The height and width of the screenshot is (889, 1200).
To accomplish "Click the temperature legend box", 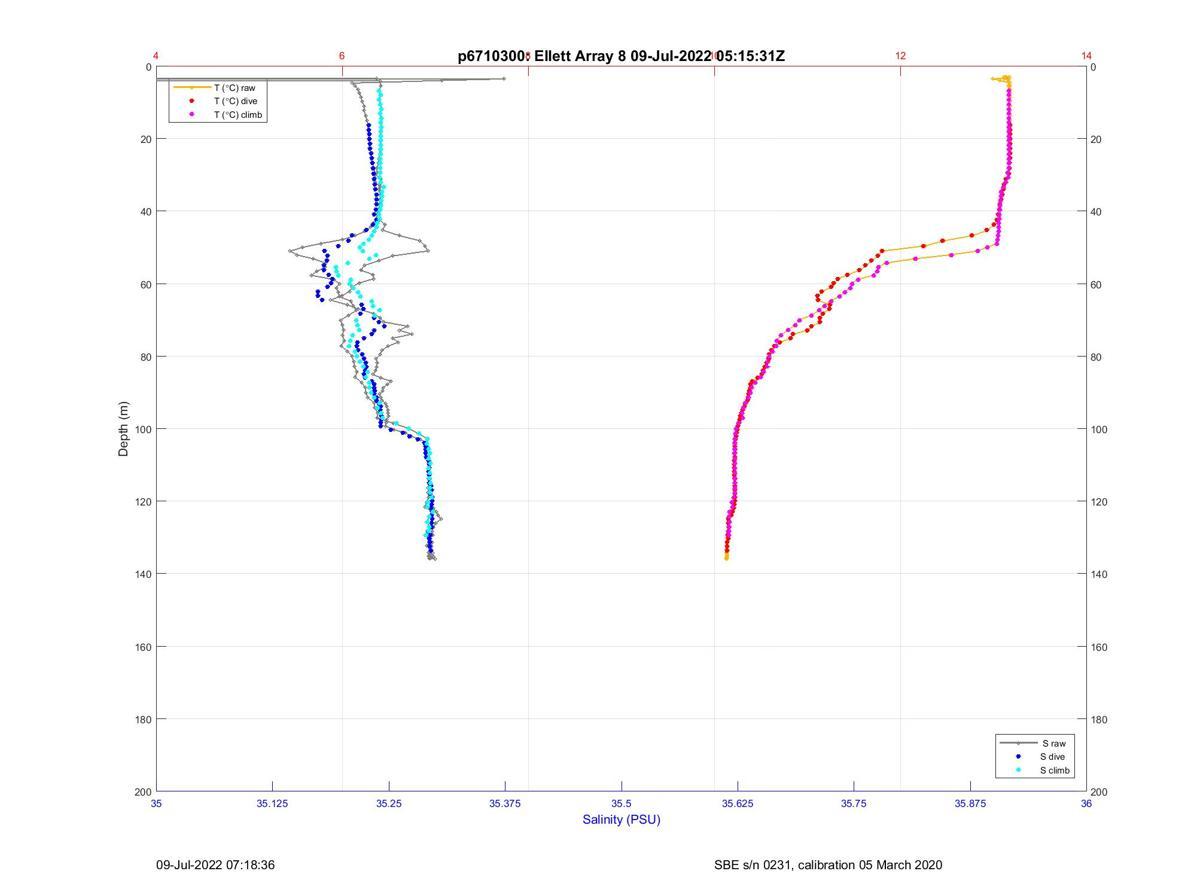I will [218, 101].
